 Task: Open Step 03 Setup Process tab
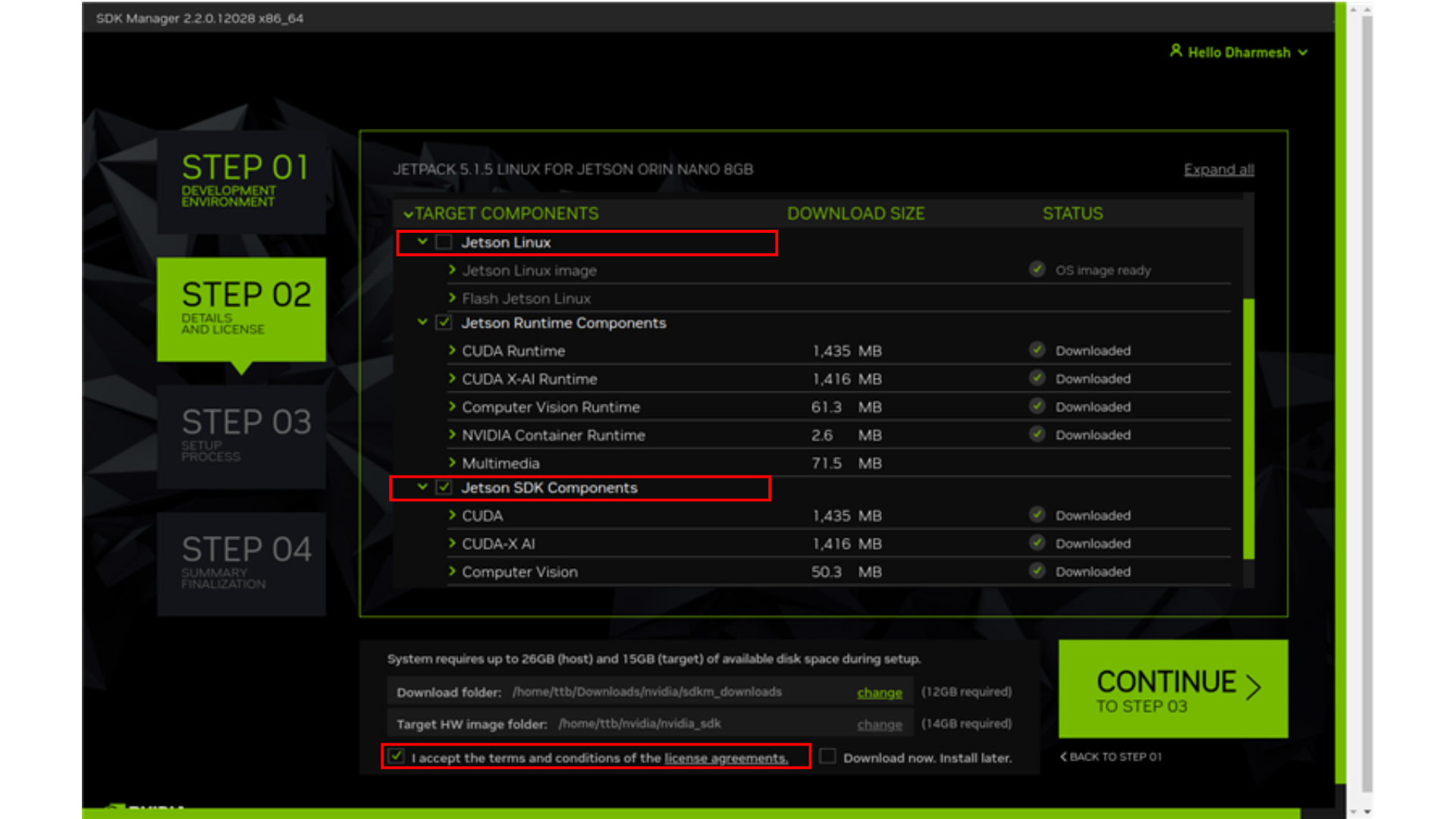tap(241, 436)
